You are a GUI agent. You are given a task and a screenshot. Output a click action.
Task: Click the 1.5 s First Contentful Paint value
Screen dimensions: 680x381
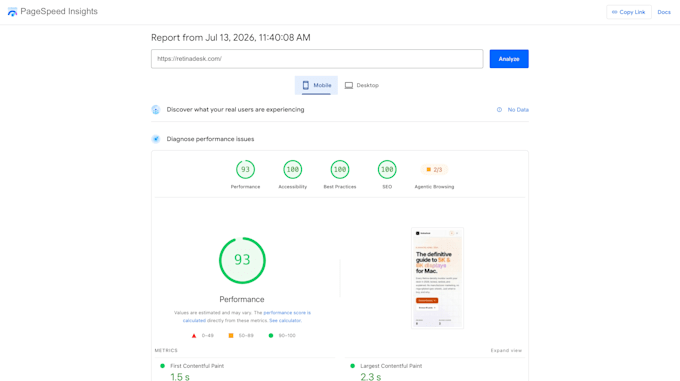click(x=180, y=377)
